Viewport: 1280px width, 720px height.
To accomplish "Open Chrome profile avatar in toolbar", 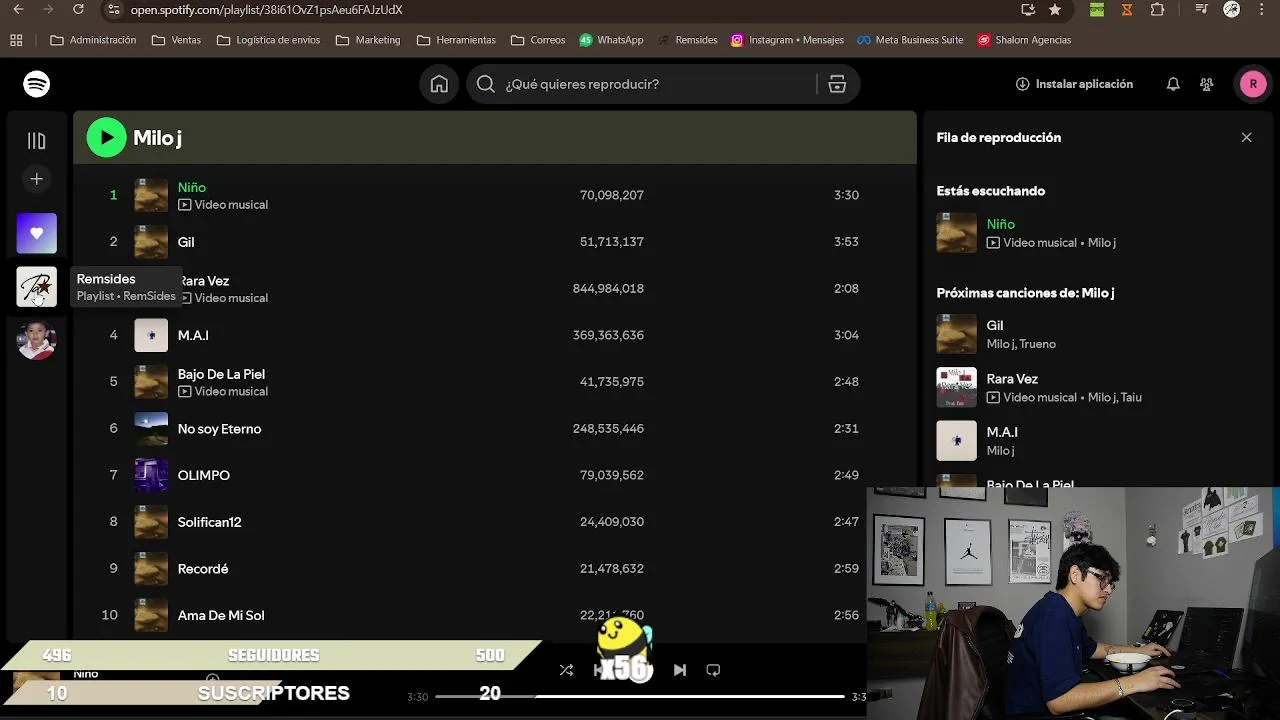I will [x=1232, y=9].
